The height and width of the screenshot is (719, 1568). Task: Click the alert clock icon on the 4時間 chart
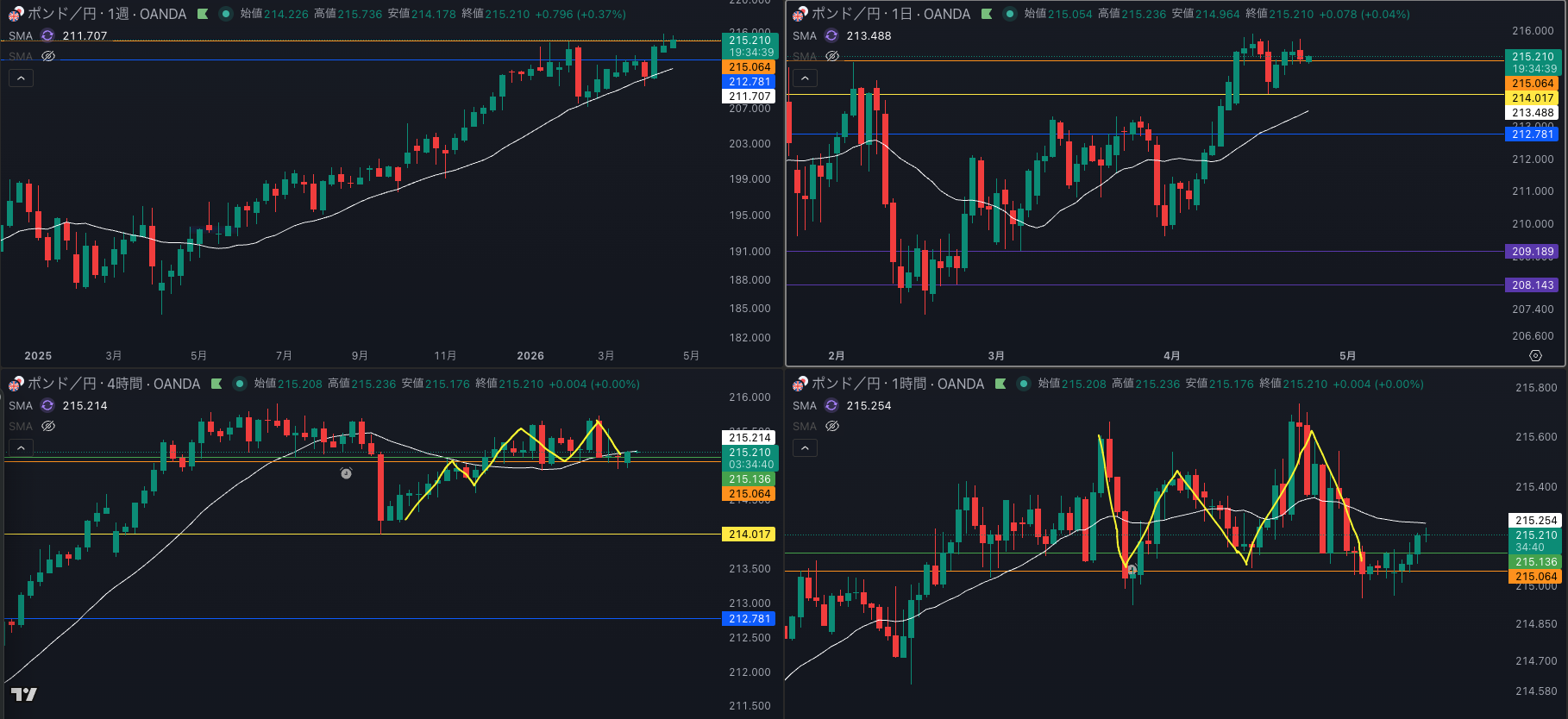coord(346,473)
